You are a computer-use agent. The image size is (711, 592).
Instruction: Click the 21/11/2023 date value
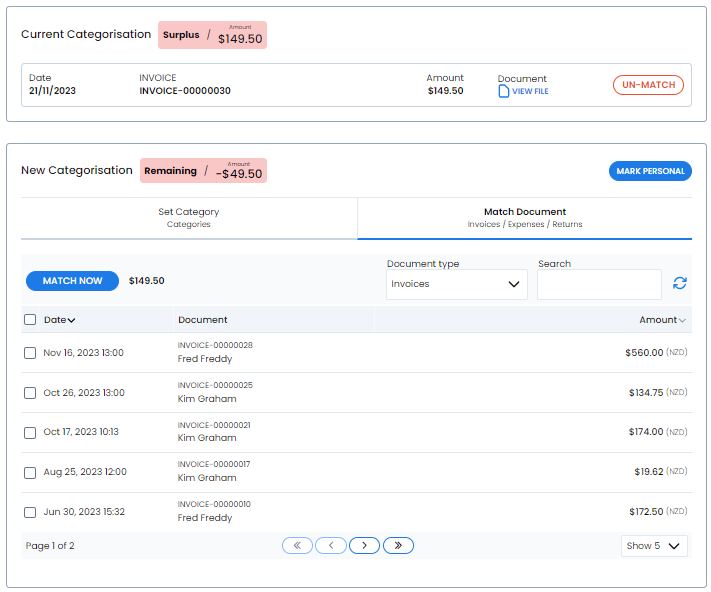tap(52, 91)
